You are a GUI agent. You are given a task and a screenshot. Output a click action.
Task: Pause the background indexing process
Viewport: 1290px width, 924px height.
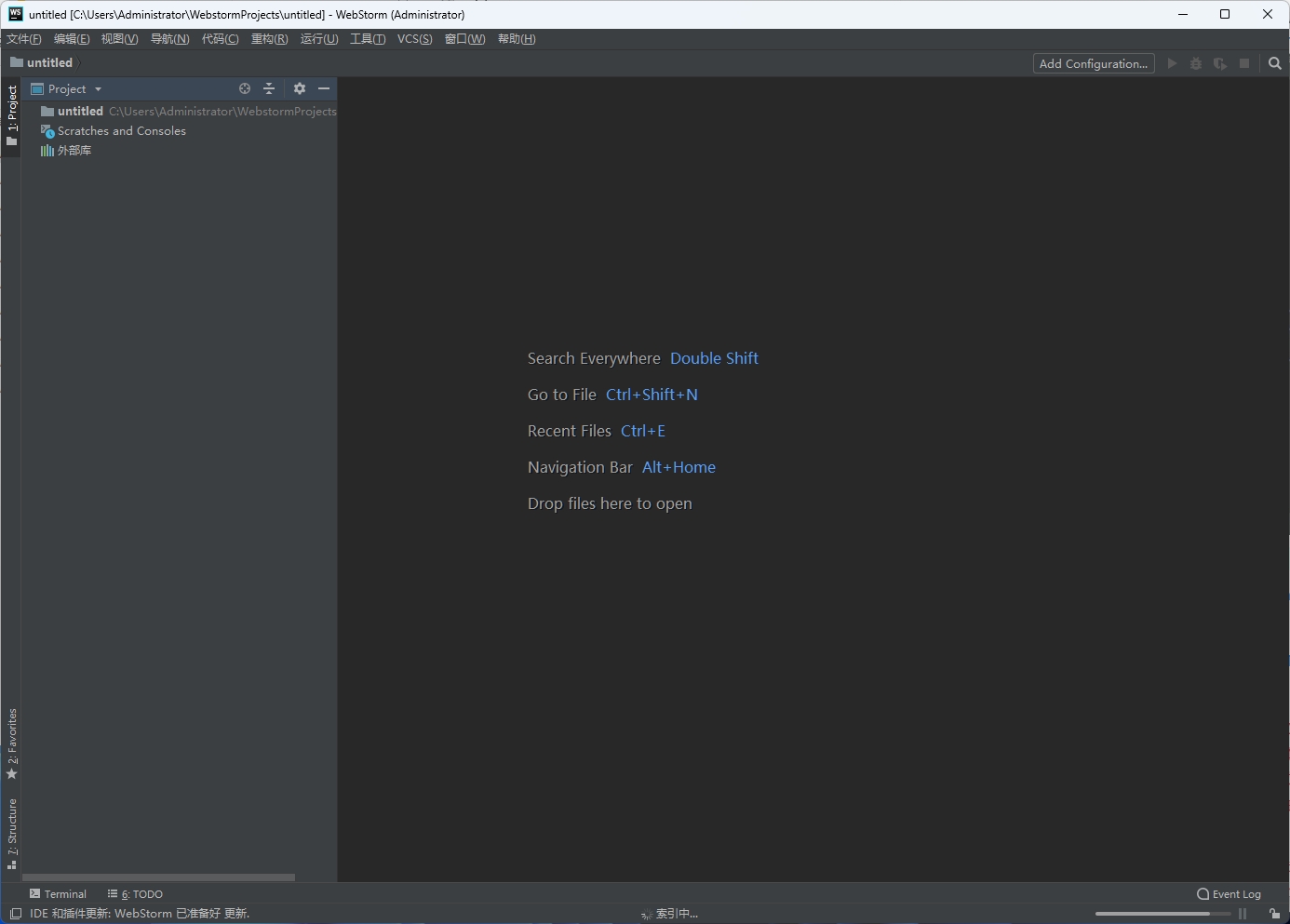tap(1242, 914)
